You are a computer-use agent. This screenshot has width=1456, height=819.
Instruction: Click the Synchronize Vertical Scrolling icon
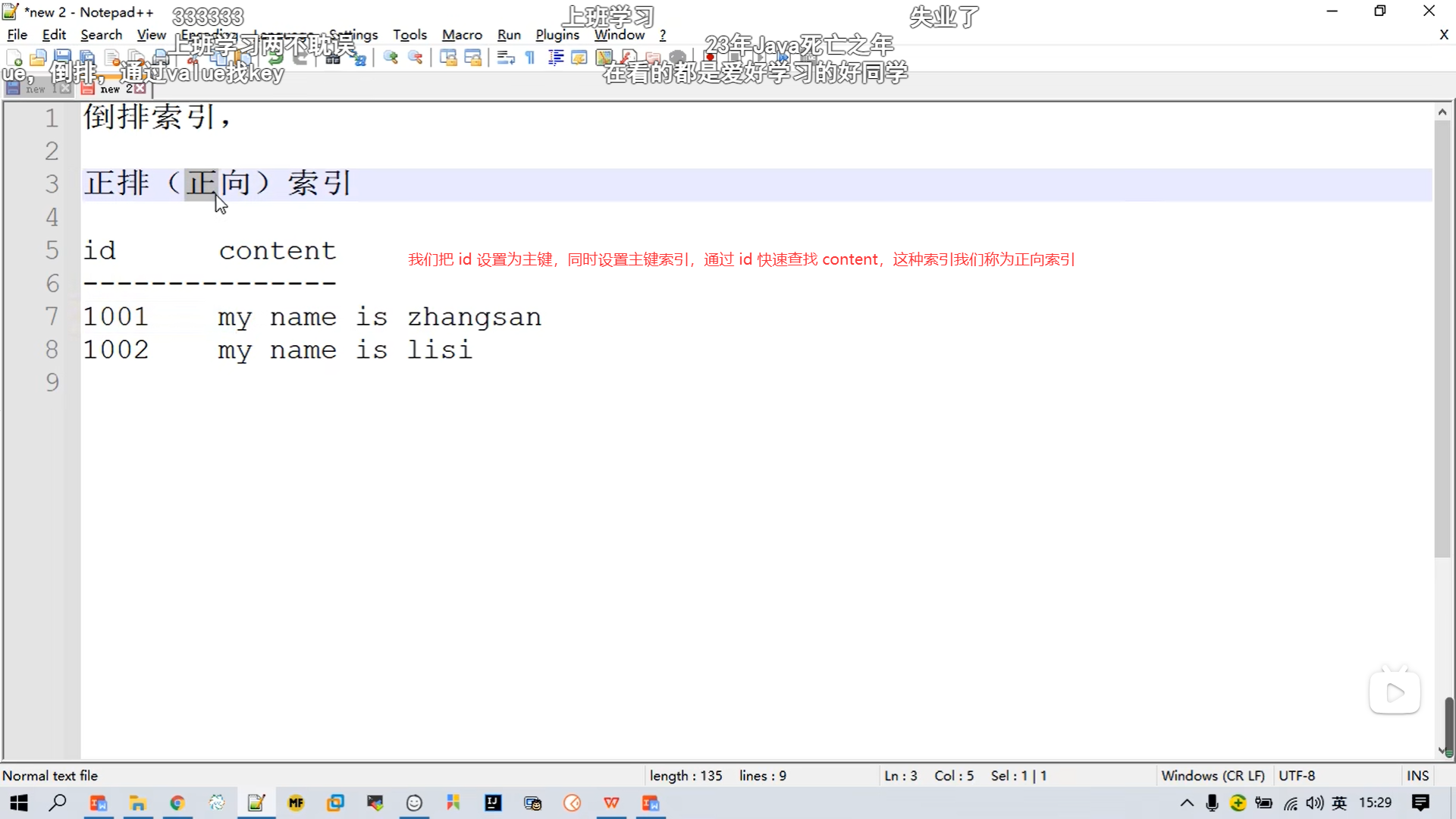click(x=448, y=58)
